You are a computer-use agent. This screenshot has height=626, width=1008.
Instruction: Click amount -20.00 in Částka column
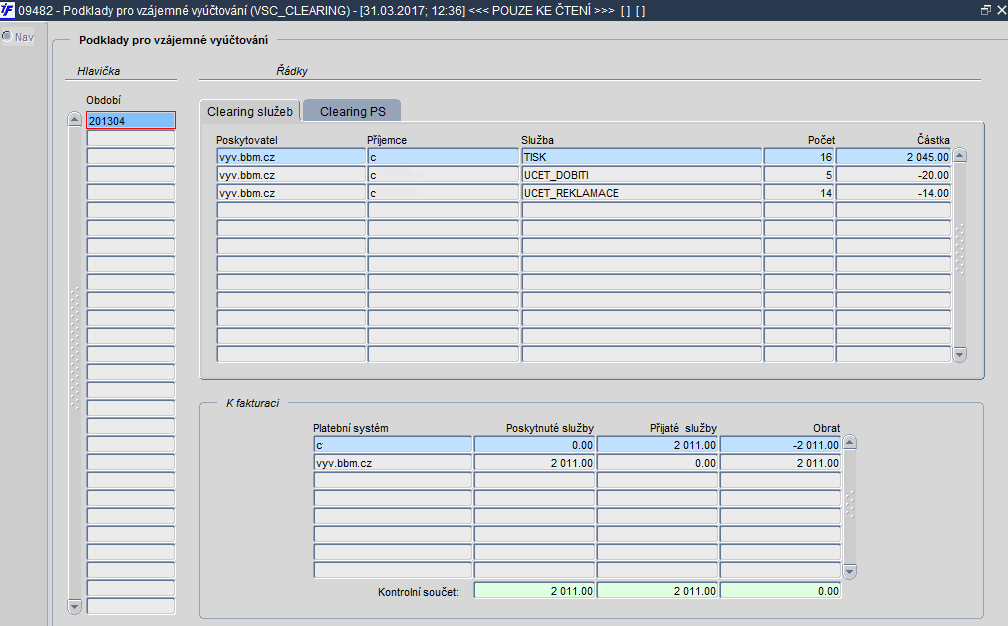(x=894, y=175)
